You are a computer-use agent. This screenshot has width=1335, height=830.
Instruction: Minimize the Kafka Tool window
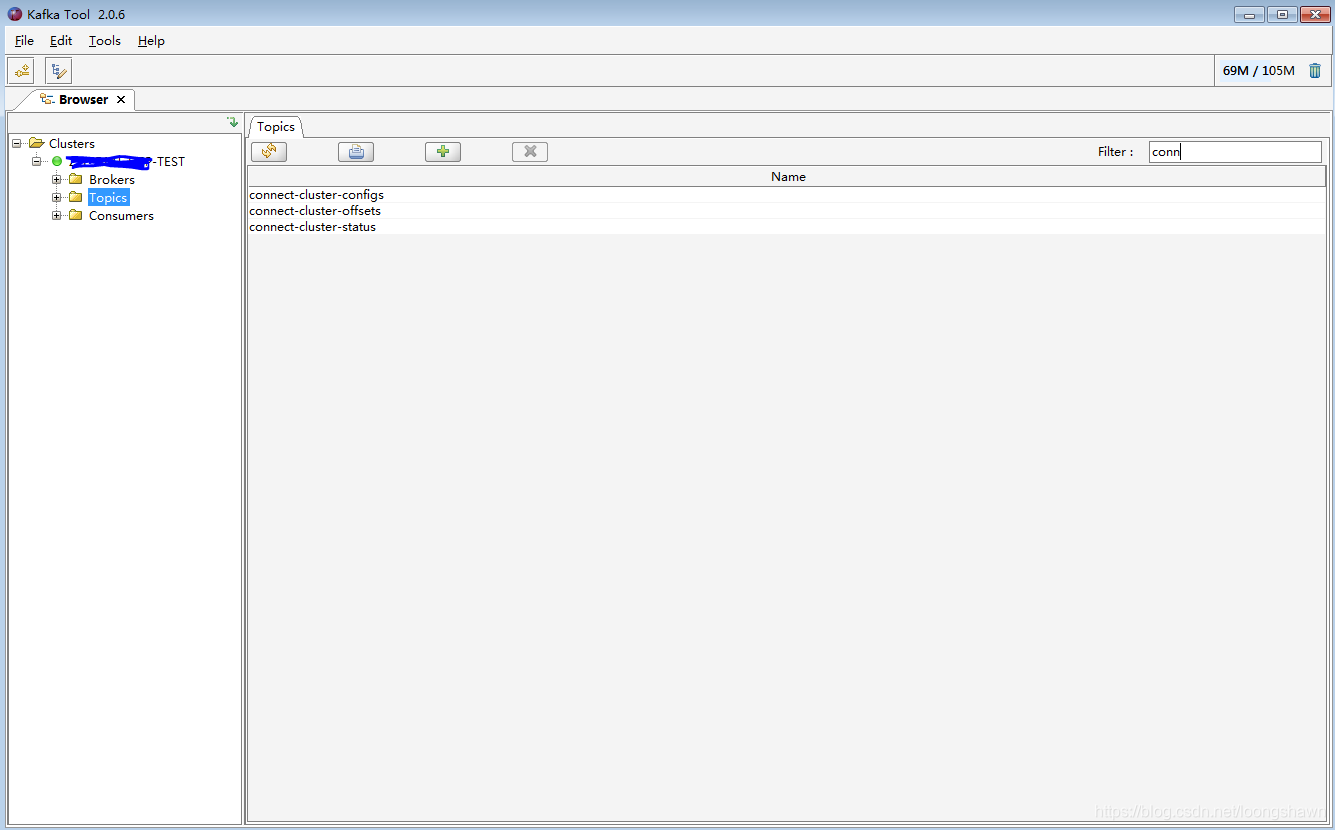(x=1249, y=14)
